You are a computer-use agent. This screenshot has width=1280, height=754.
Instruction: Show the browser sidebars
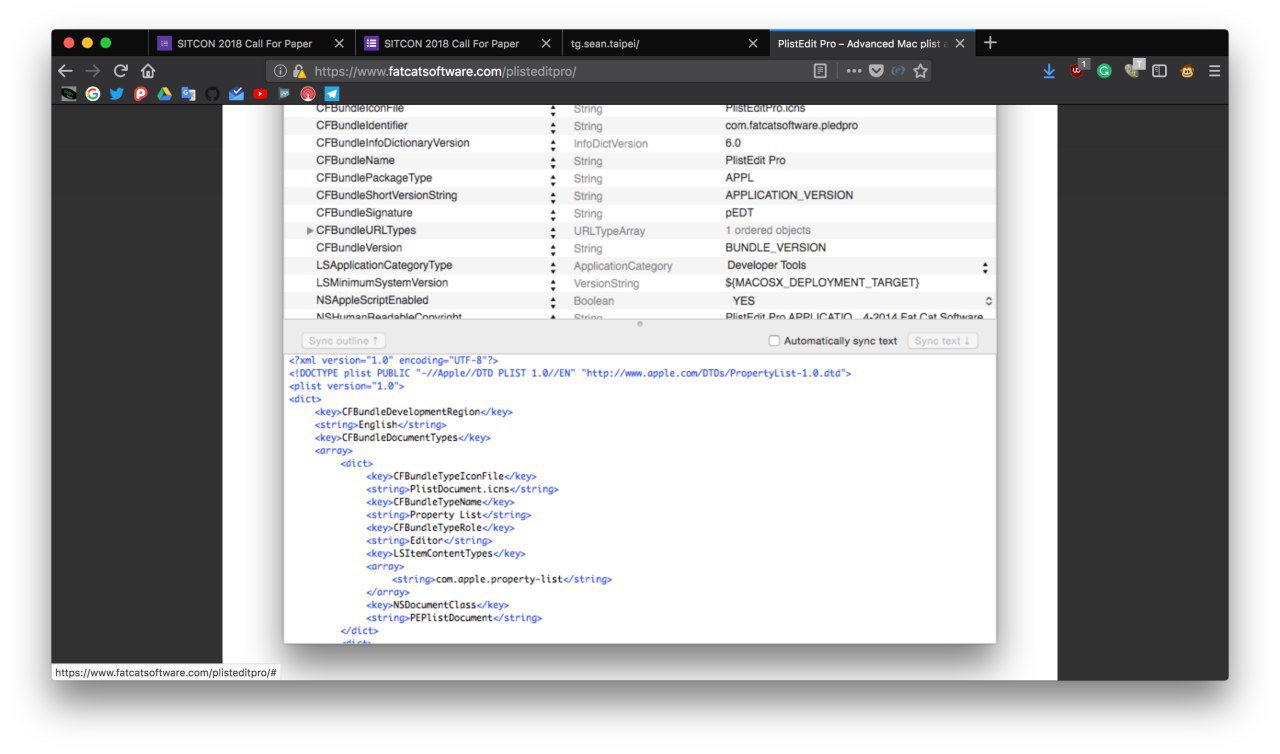click(1160, 71)
